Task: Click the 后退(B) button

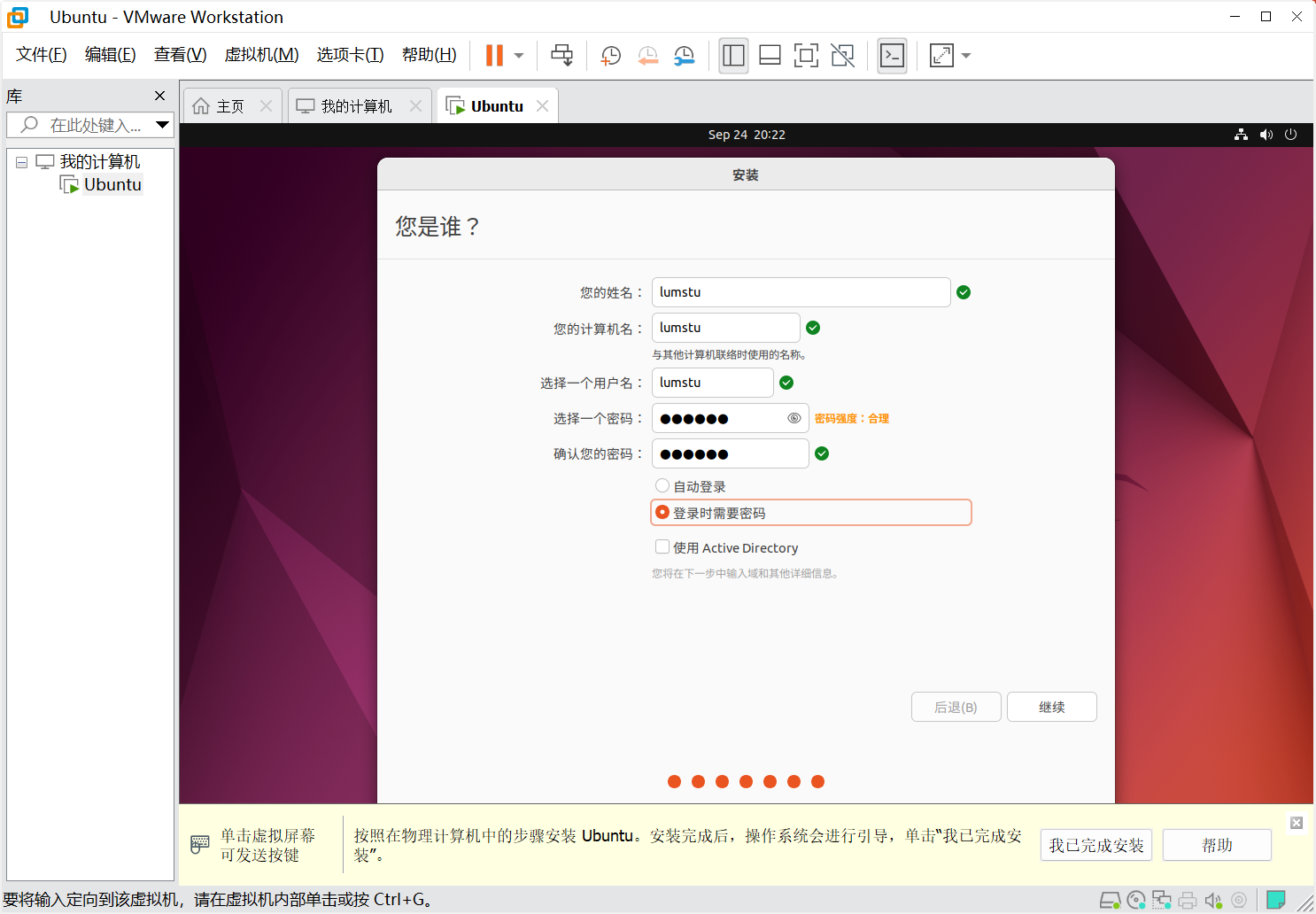Action: [x=956, y=707]
